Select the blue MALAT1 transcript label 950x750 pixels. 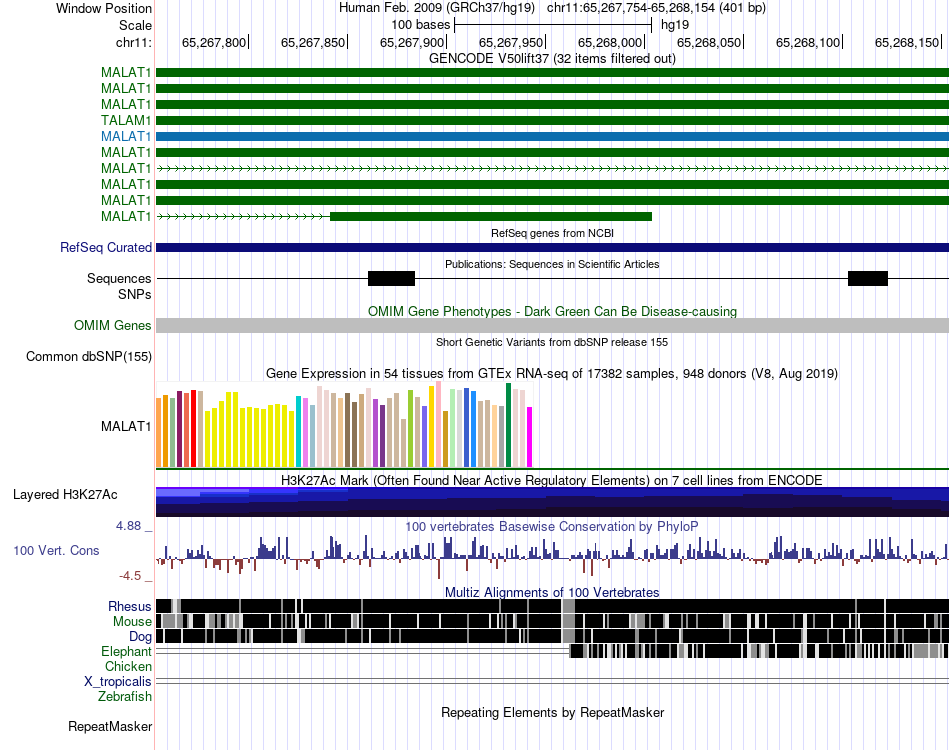[x=126, y=136]
